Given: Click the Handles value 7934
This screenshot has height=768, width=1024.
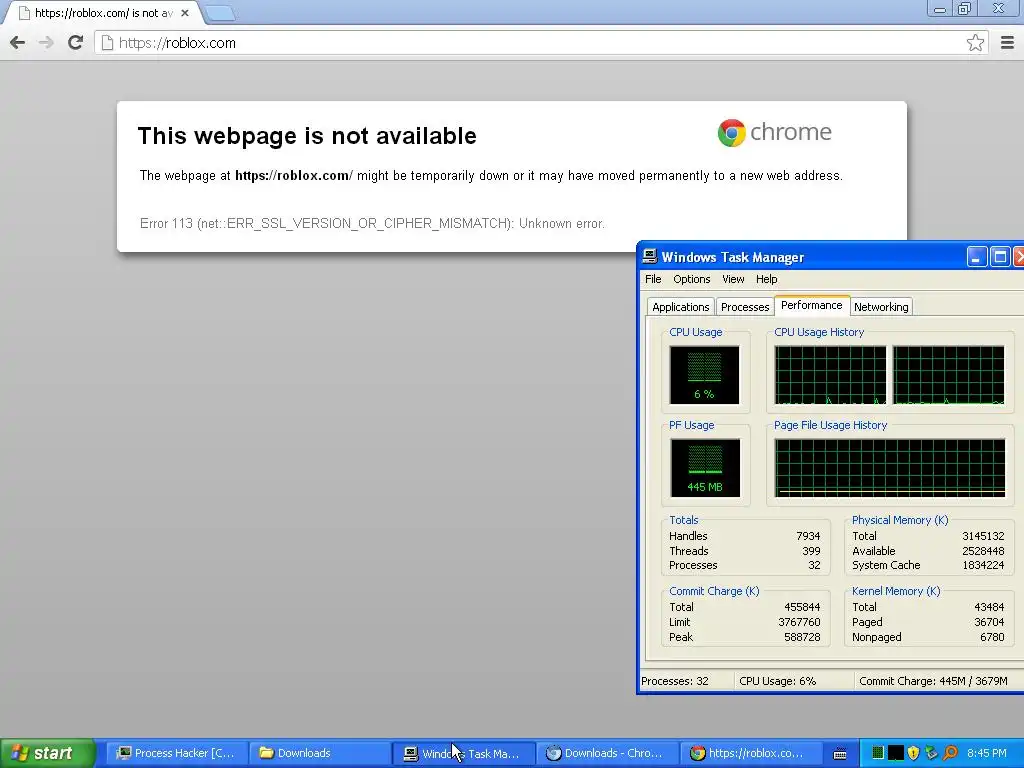Looking at the screenshot, I should (x=808, y=536).
